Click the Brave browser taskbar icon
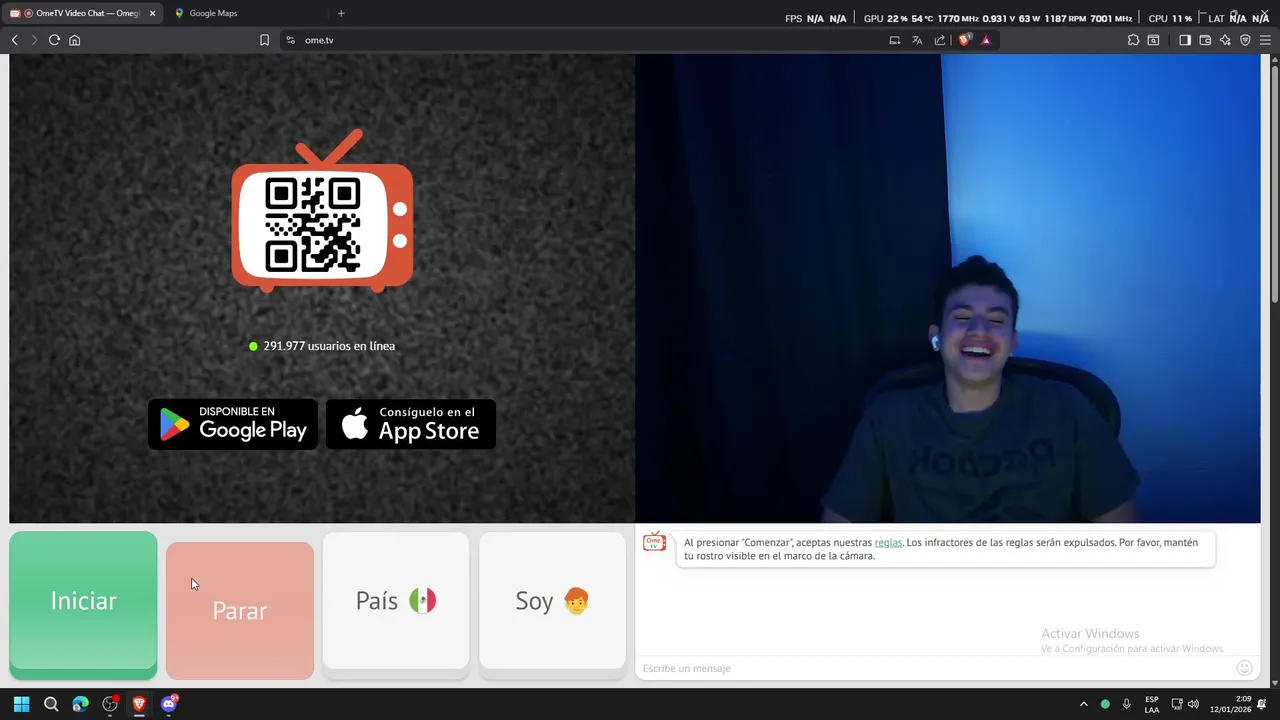 click(139, 704)
